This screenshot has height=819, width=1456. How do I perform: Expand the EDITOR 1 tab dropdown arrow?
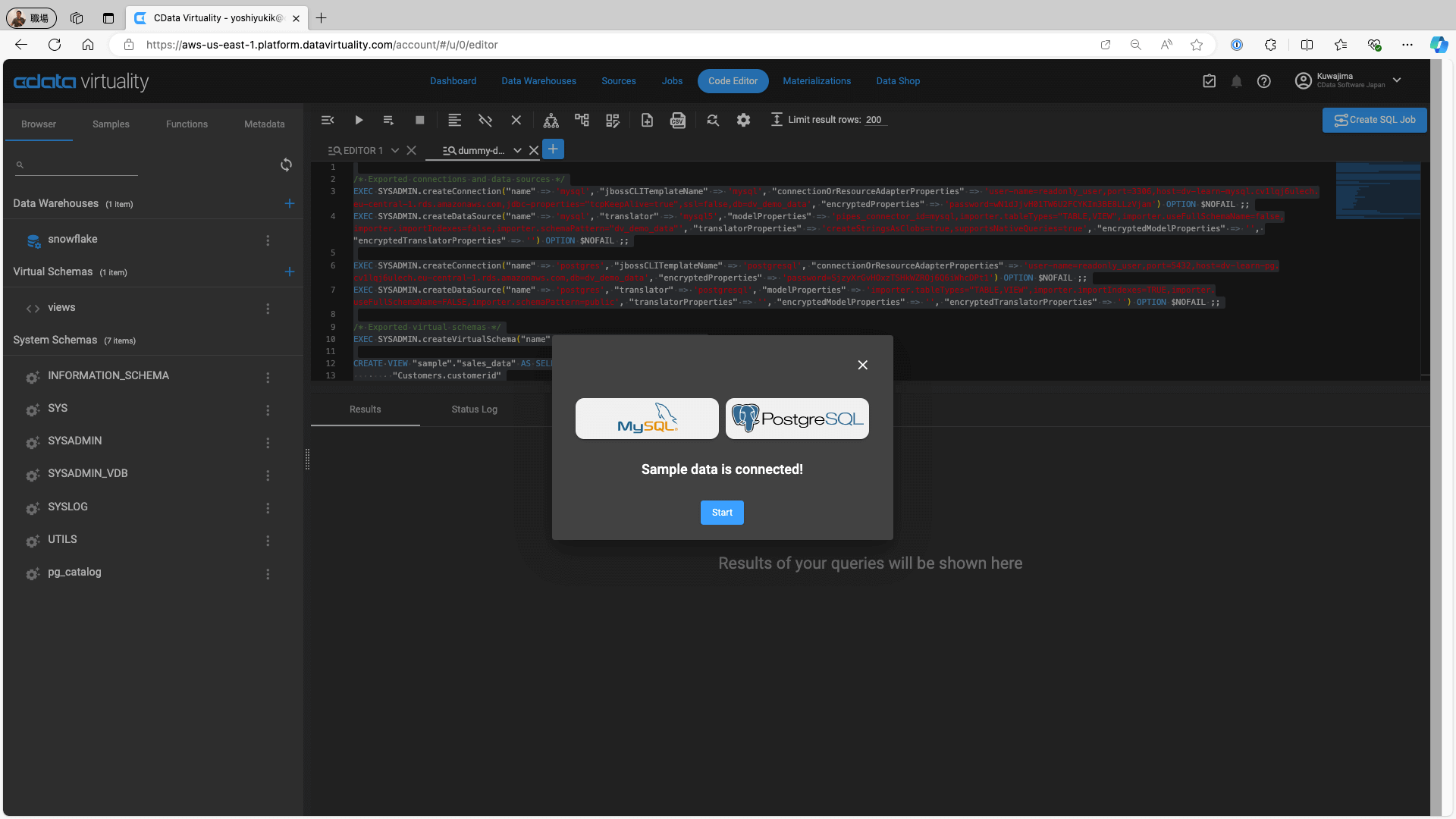(394, 150)
